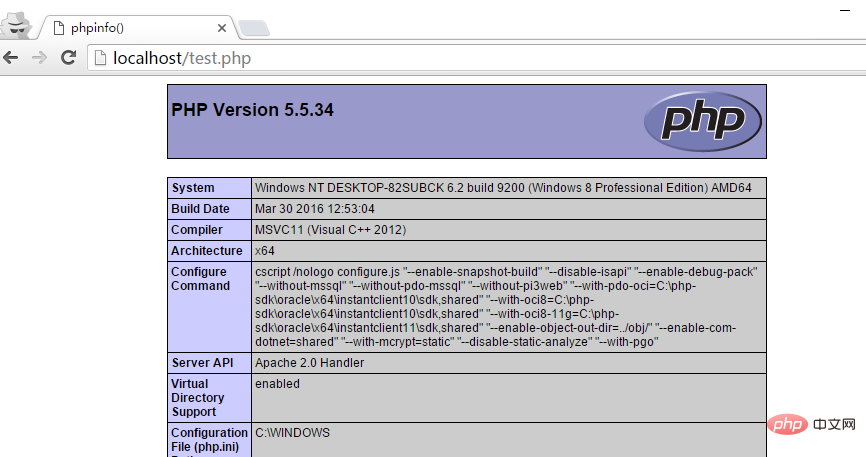
Task: Click the "MSVC11 (Visual C++ 2012)" value
Action: (330, 230)
